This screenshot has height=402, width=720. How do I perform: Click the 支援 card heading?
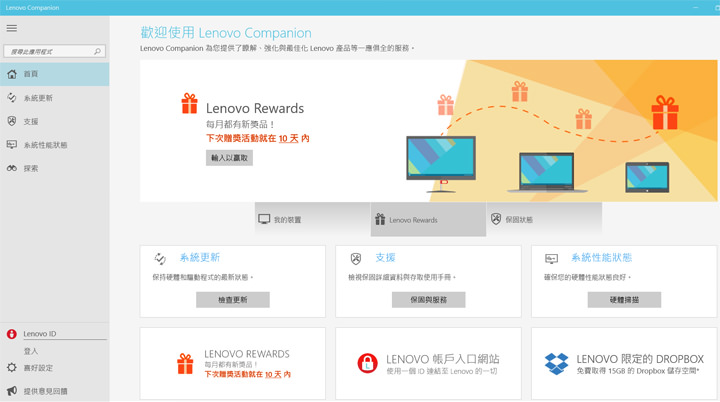click(385, 258)
